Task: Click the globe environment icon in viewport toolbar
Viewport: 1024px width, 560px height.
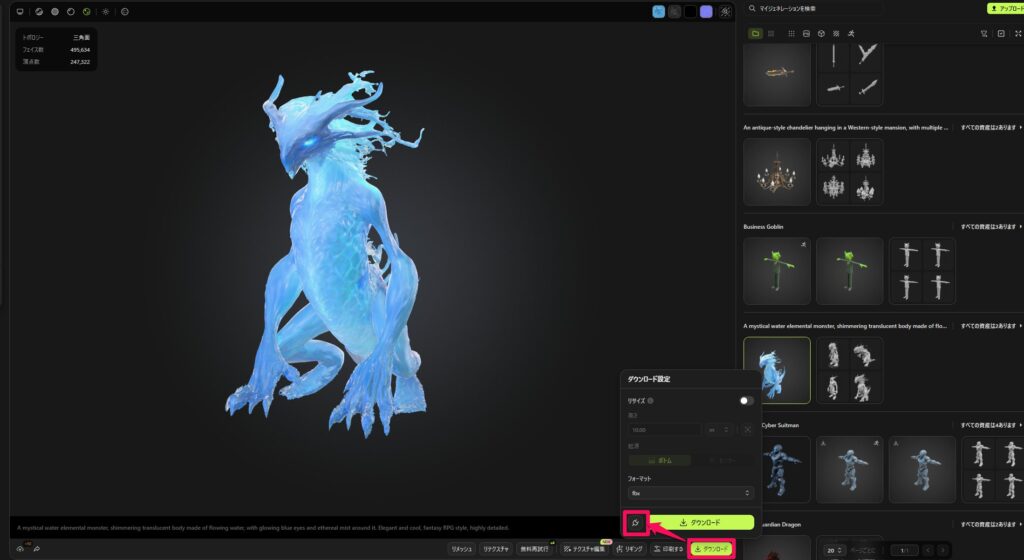Action: pyautogui.click(x=125, y=12)
